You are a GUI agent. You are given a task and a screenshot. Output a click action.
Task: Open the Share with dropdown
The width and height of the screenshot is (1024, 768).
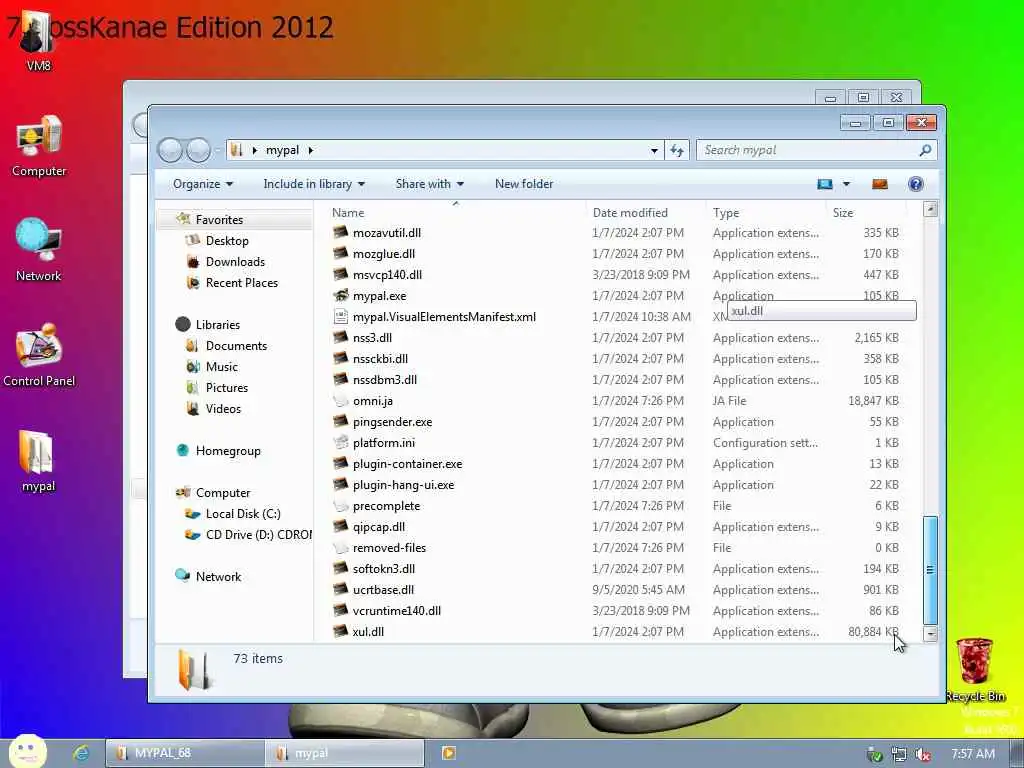pos(430,184)
